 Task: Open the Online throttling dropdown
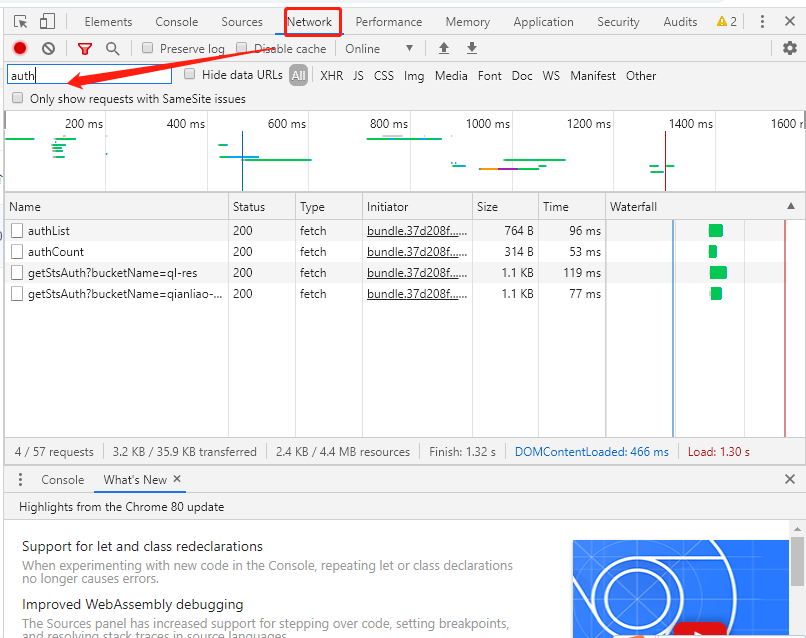[x=379, y=48]
